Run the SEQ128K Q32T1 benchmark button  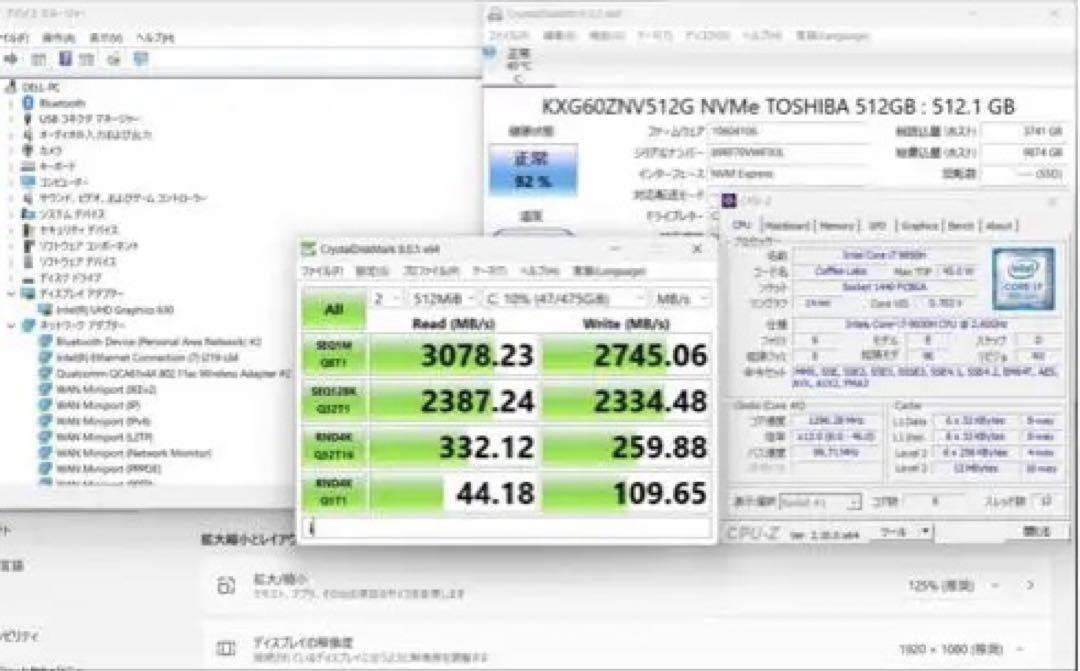tap(334, 400)
